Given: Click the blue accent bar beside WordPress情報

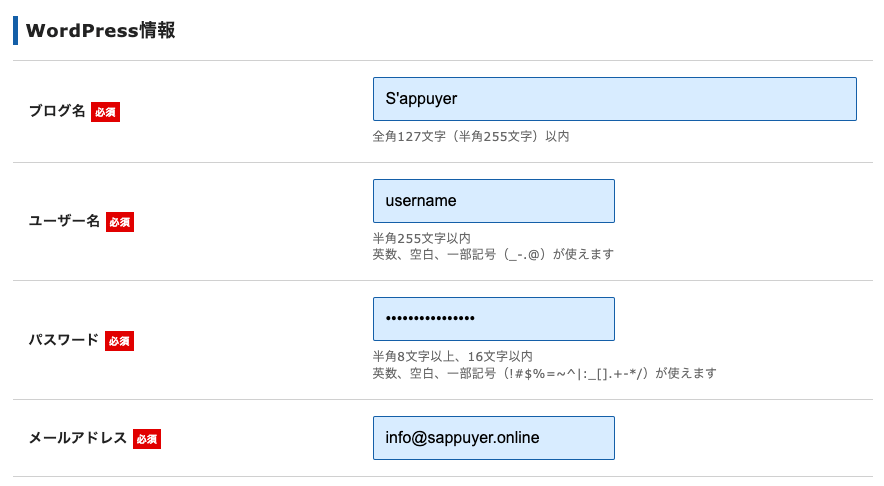Looking at the screenshot, I should pyautogui.click(x=15, y=30).
